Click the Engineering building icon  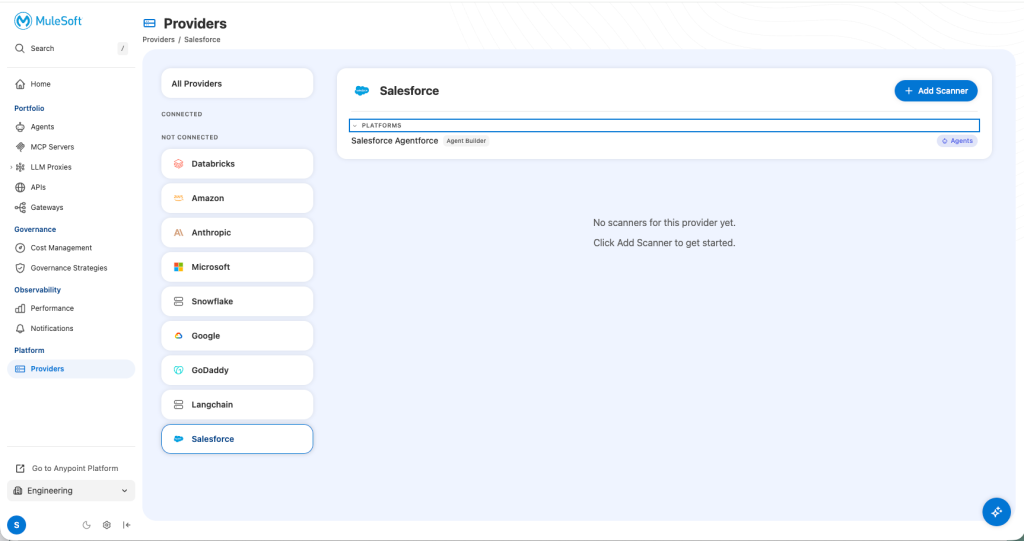tap(18, 491)
